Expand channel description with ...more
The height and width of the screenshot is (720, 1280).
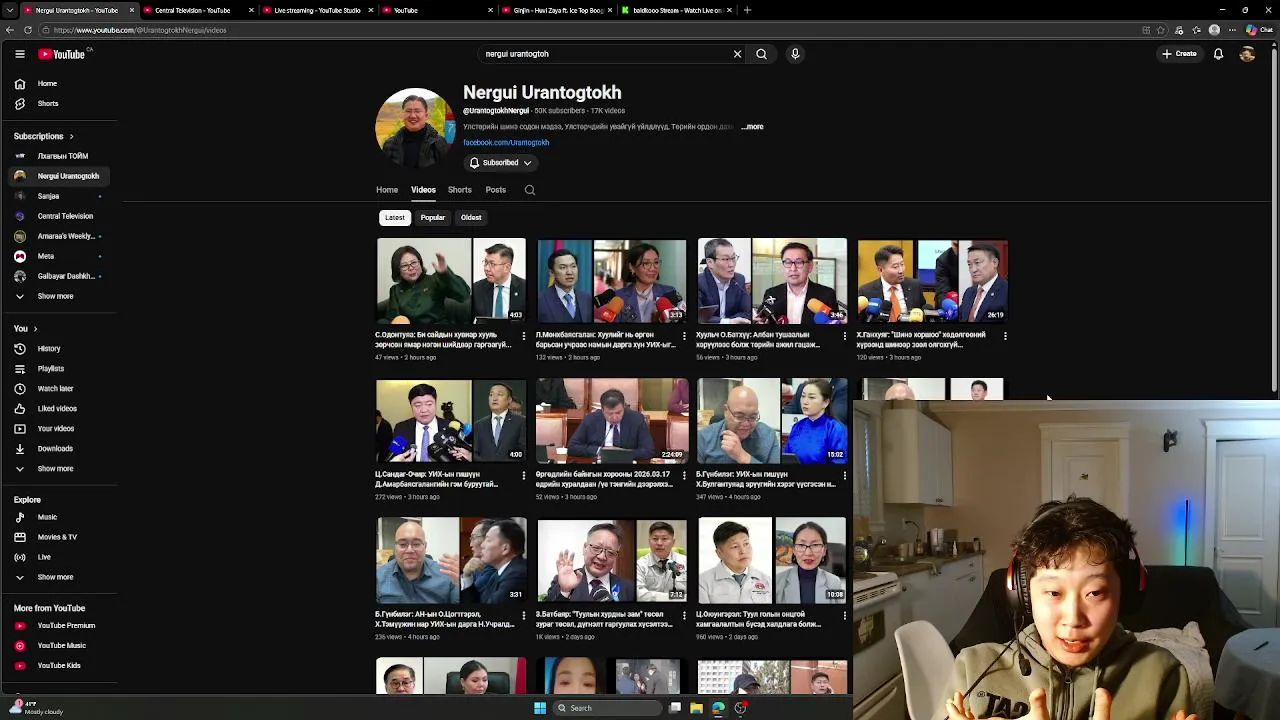(x=753, y=127)
